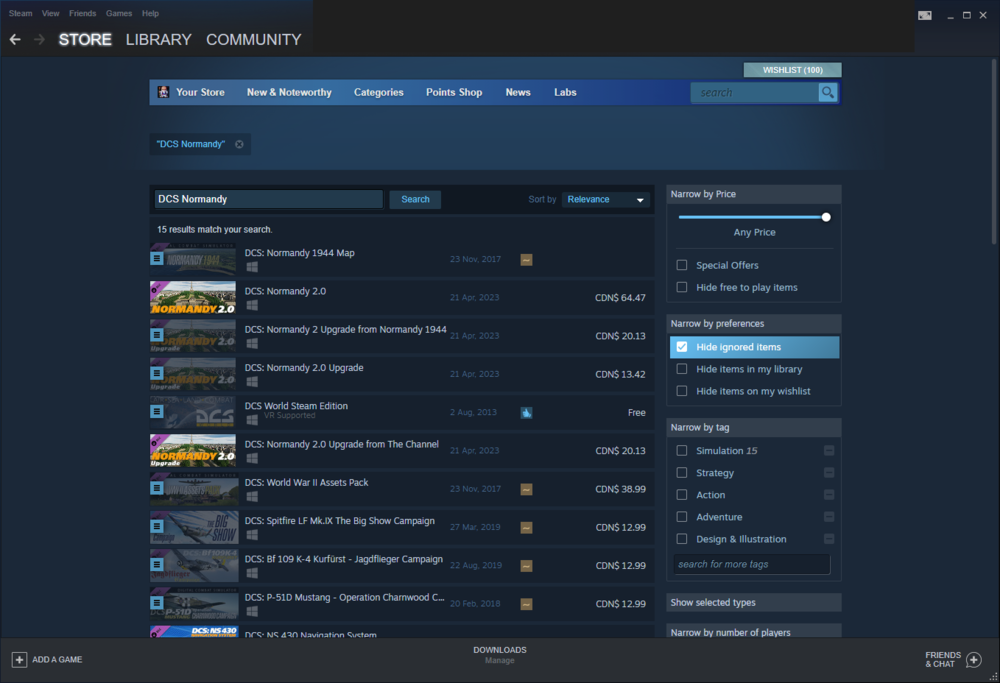Click the Any Price slider handle
This screenshot has width=1000, height=683.
[x=825, y=216]
